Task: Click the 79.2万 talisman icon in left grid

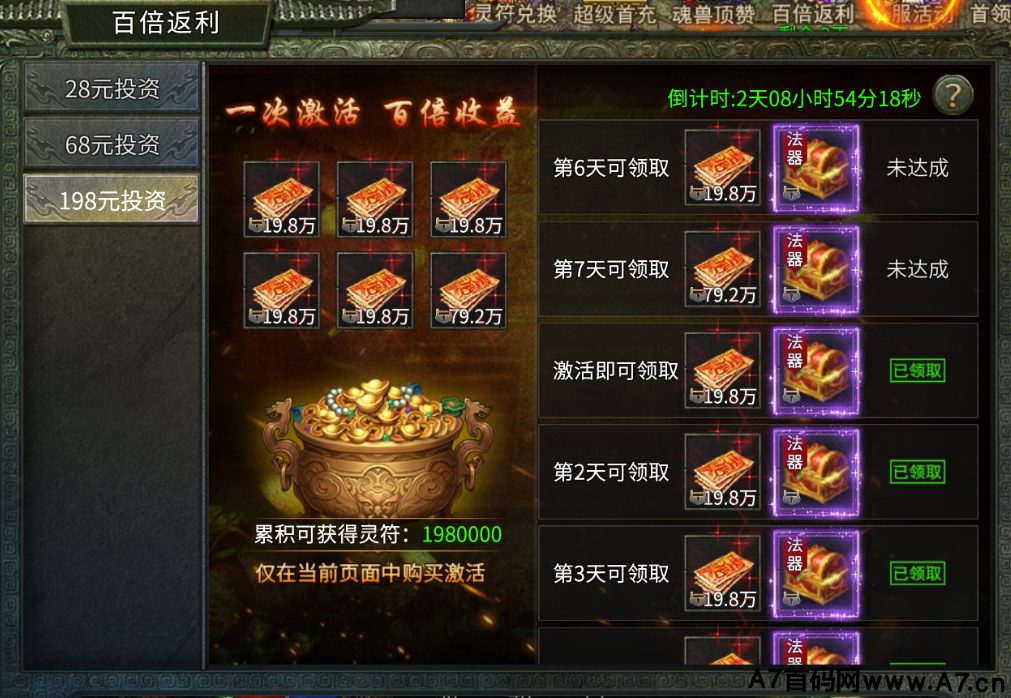Action: 469,291
